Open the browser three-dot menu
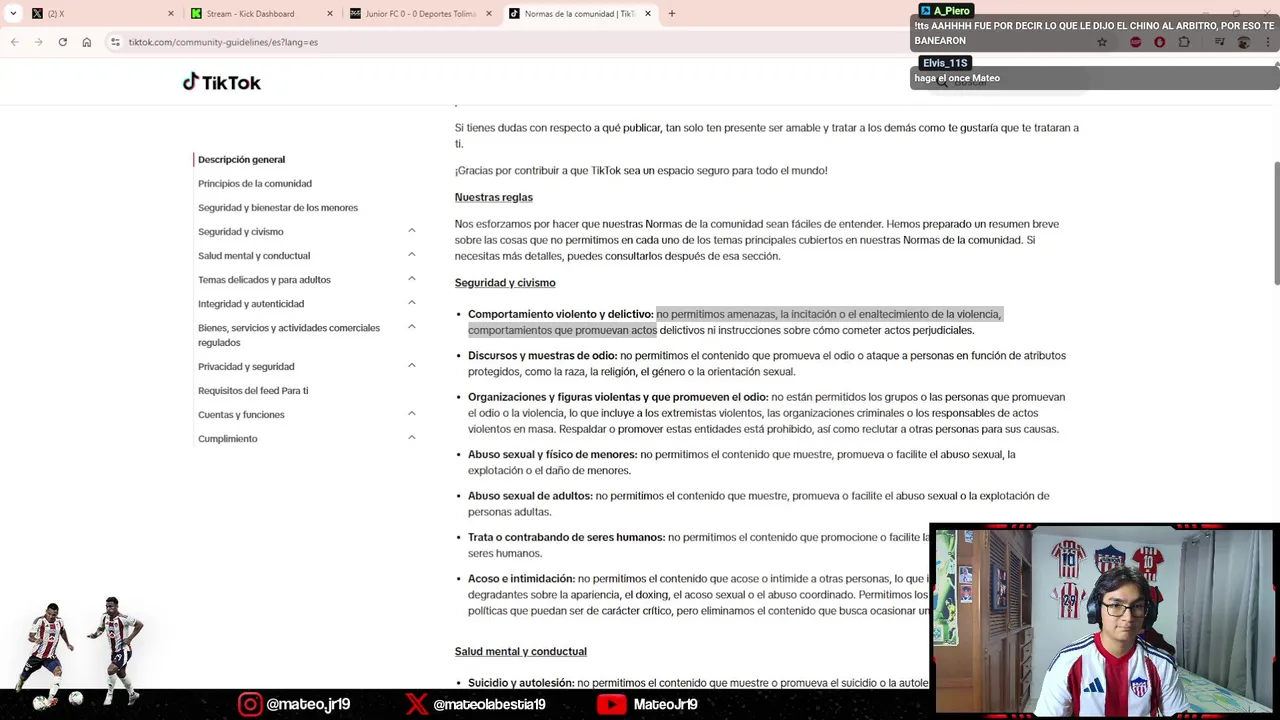Viewport: 1280px width, 720px height. click(x=1269, y=42)
